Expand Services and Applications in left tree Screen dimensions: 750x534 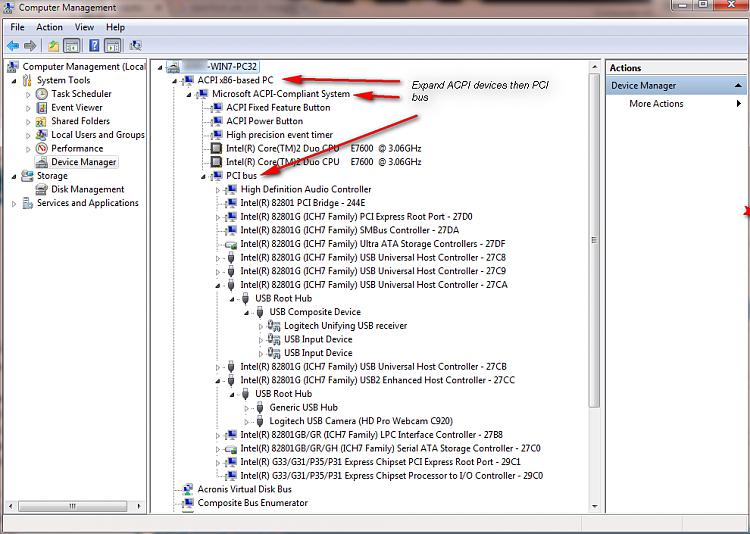14,204
